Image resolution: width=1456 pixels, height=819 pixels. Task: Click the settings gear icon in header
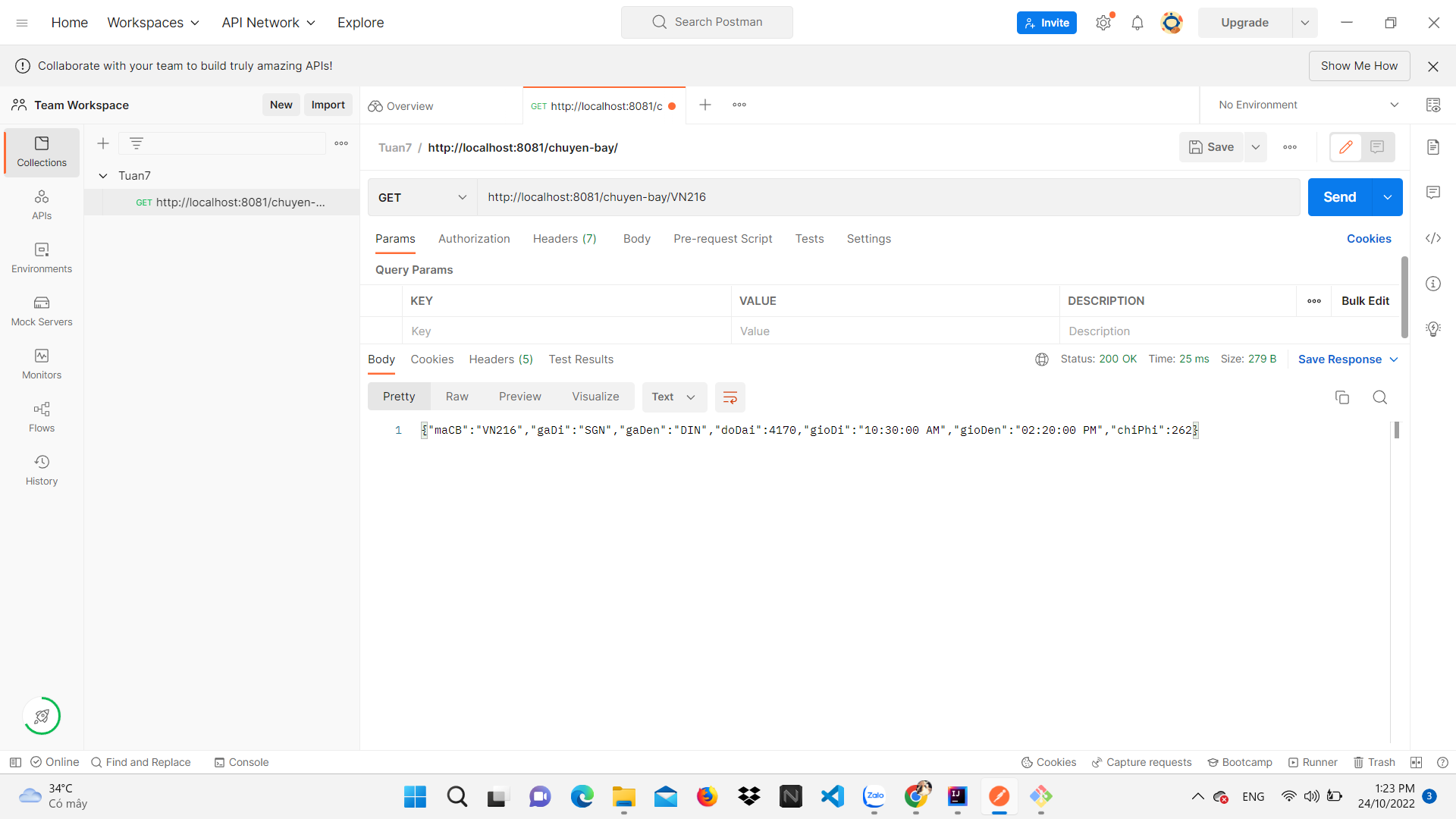[x=1103, y=23]
